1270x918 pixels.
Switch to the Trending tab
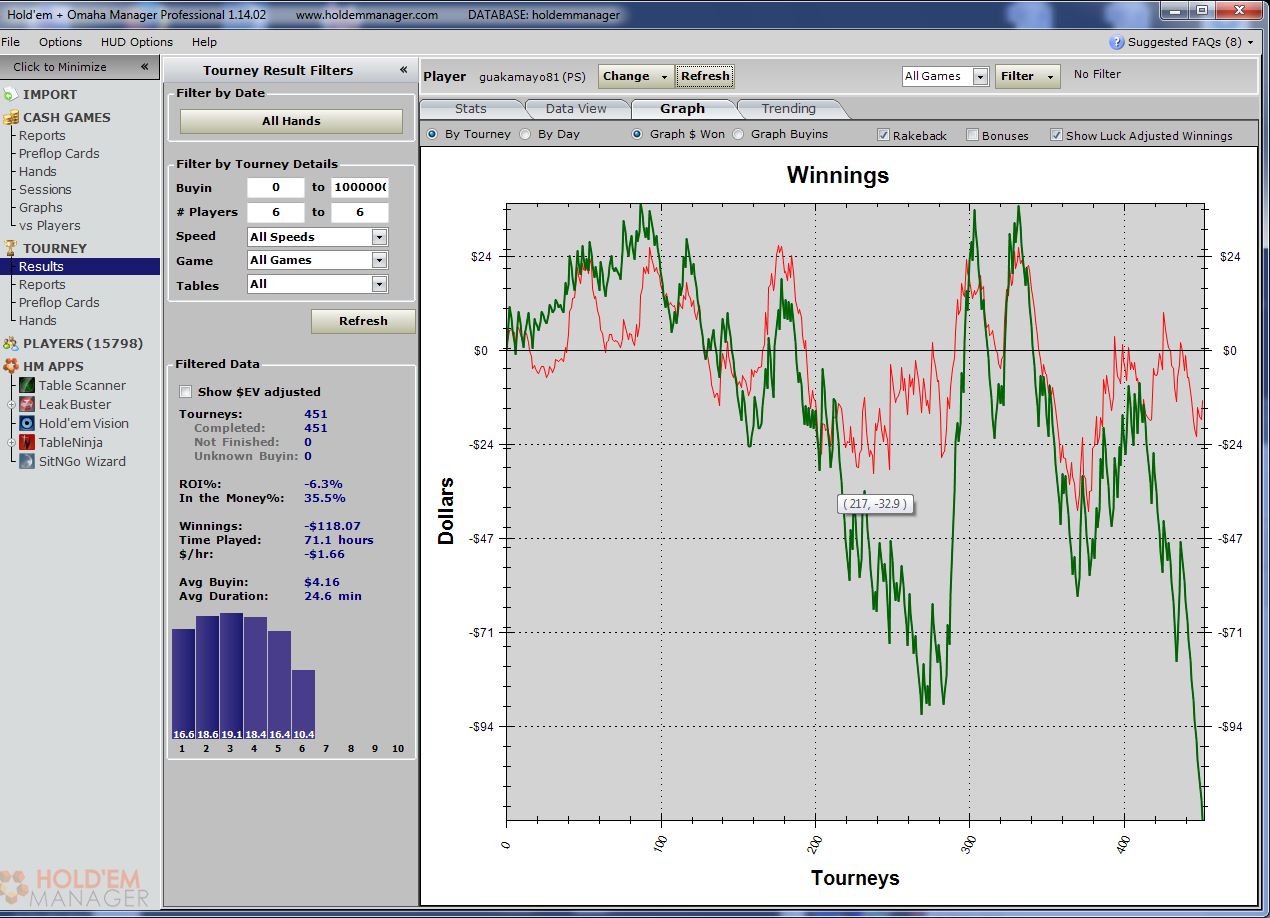(789, 109)
